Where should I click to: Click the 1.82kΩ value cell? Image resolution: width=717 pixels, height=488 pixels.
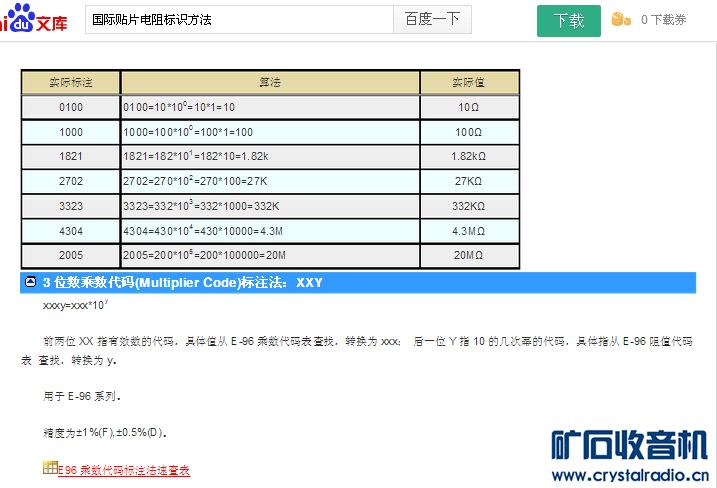click(x=469, y=156)
